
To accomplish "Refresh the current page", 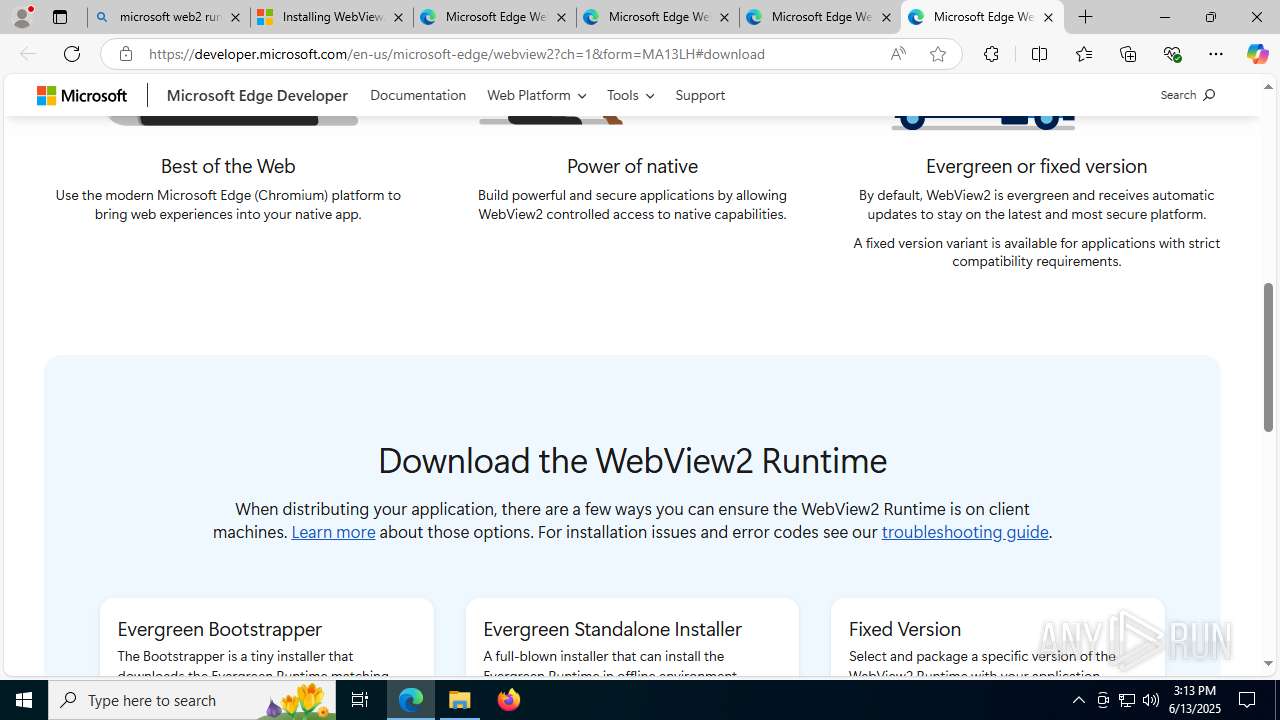I will click(x=72, y=54).
